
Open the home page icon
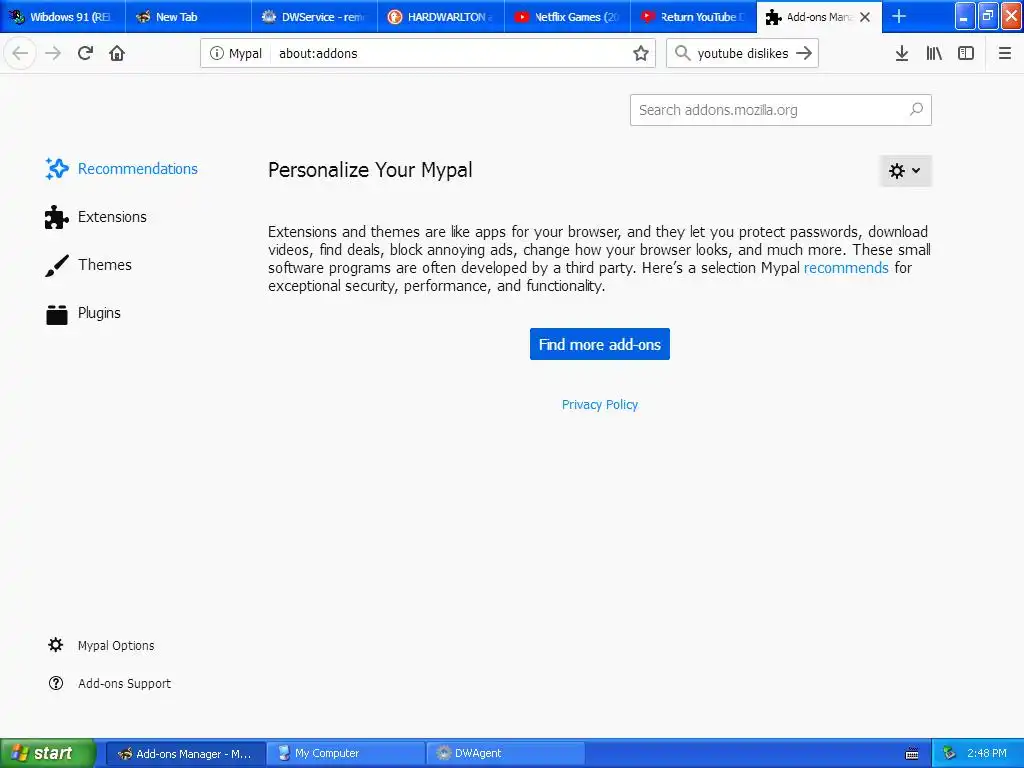coord(117,54)
